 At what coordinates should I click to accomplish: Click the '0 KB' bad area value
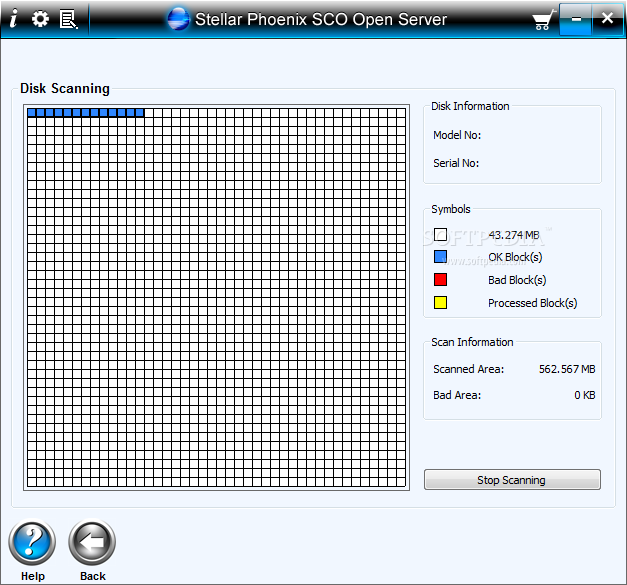click(x=585, y=395)
